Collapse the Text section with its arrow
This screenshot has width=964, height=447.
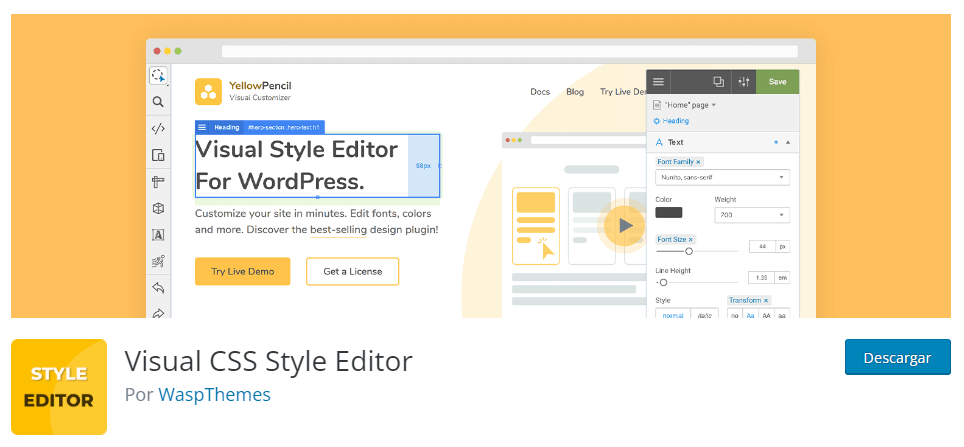[x=788, y=142]
